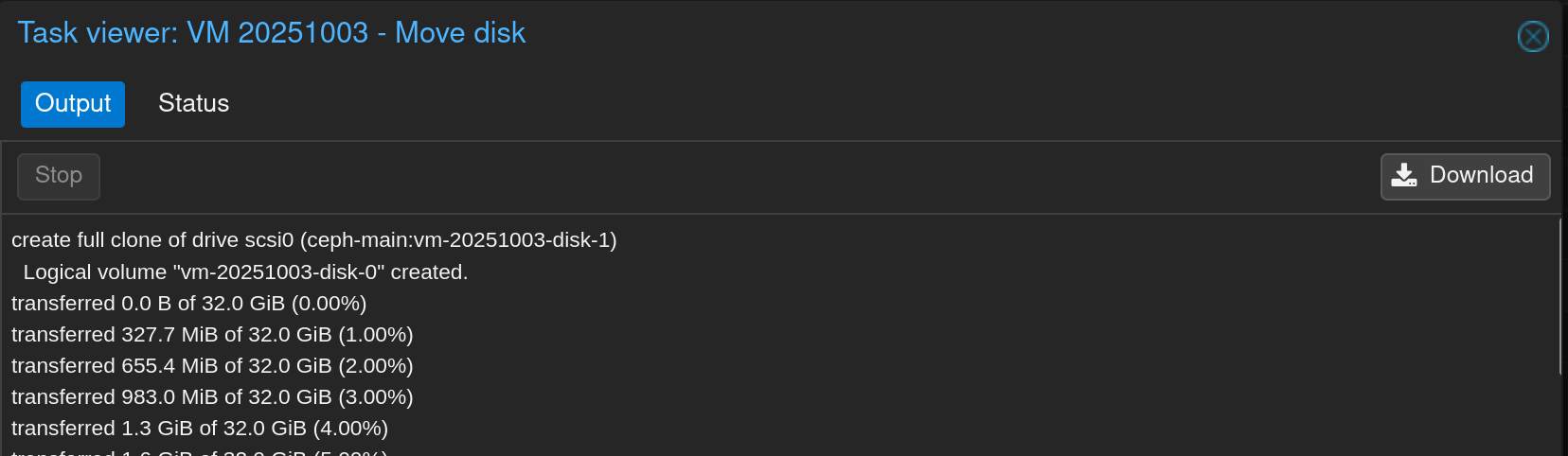Click the download icon in the toolbar
Viewport: 1568px width, 456px height.
pos(1404,176)
